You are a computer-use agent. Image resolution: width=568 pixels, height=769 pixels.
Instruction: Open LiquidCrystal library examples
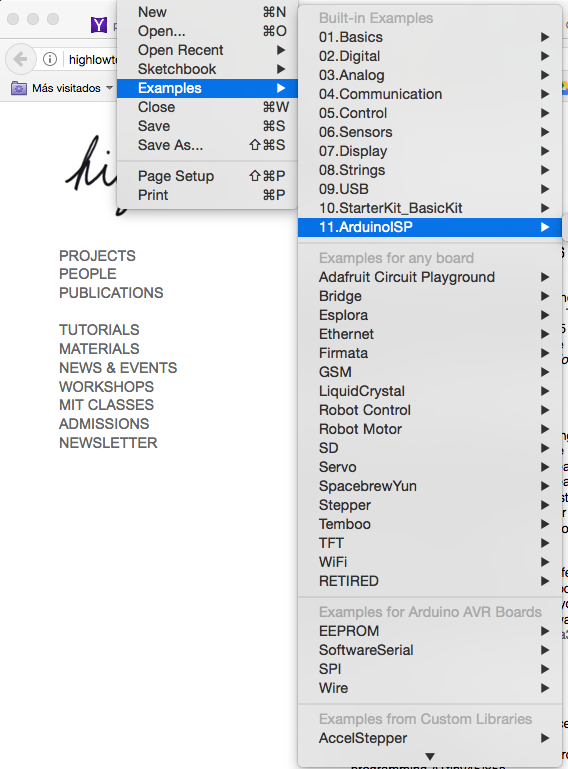click(x=430, y=391)
